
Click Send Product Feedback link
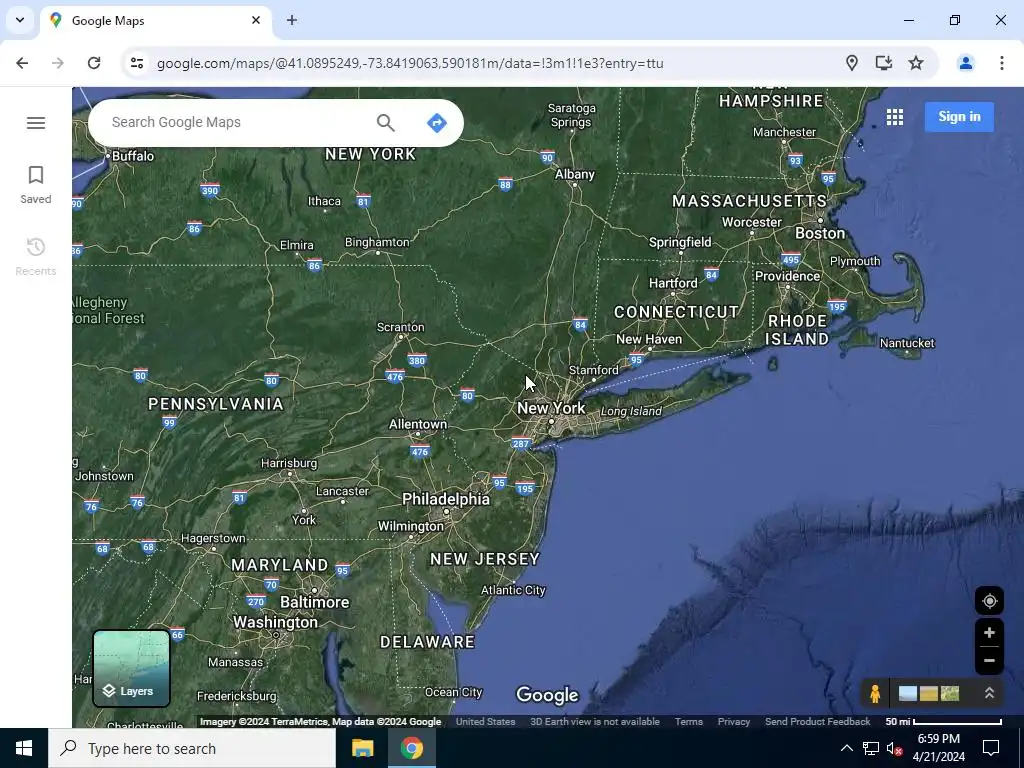pyautogui.click(x=818, y=722)
